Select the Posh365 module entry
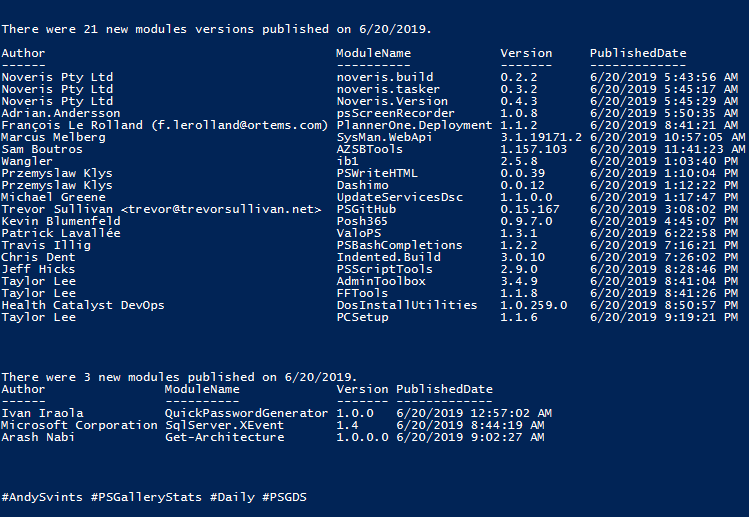 (362, 221)
